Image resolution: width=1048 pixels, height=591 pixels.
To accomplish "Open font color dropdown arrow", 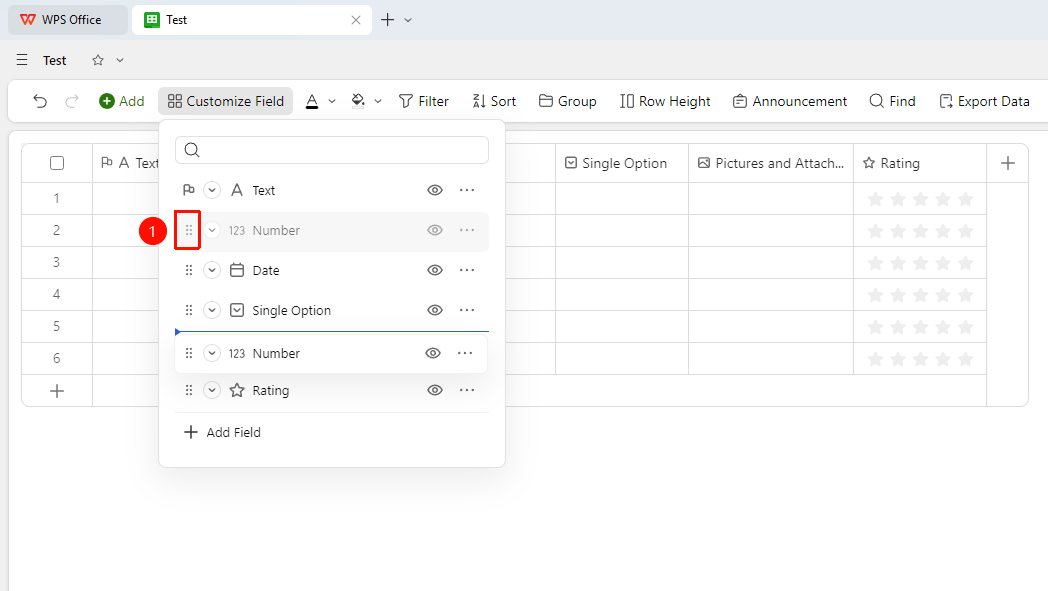I will [332, 102].
